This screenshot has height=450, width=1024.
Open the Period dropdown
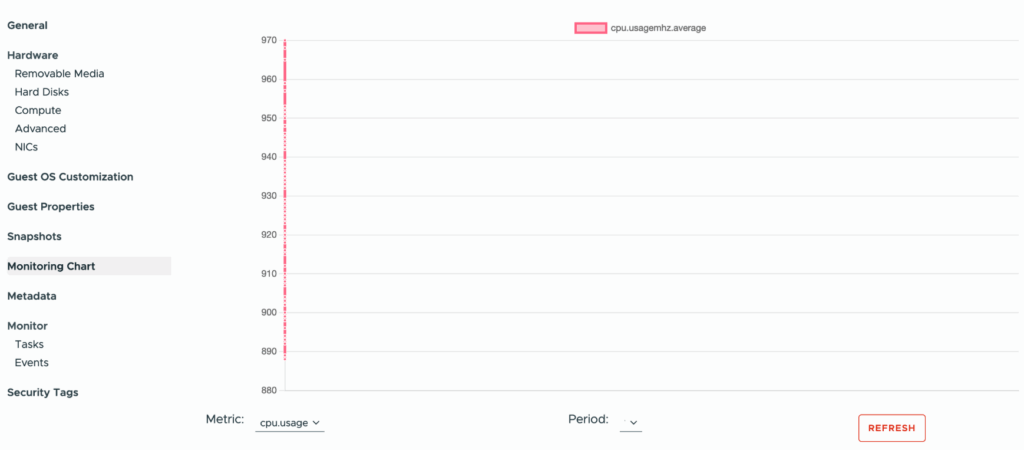631,423
